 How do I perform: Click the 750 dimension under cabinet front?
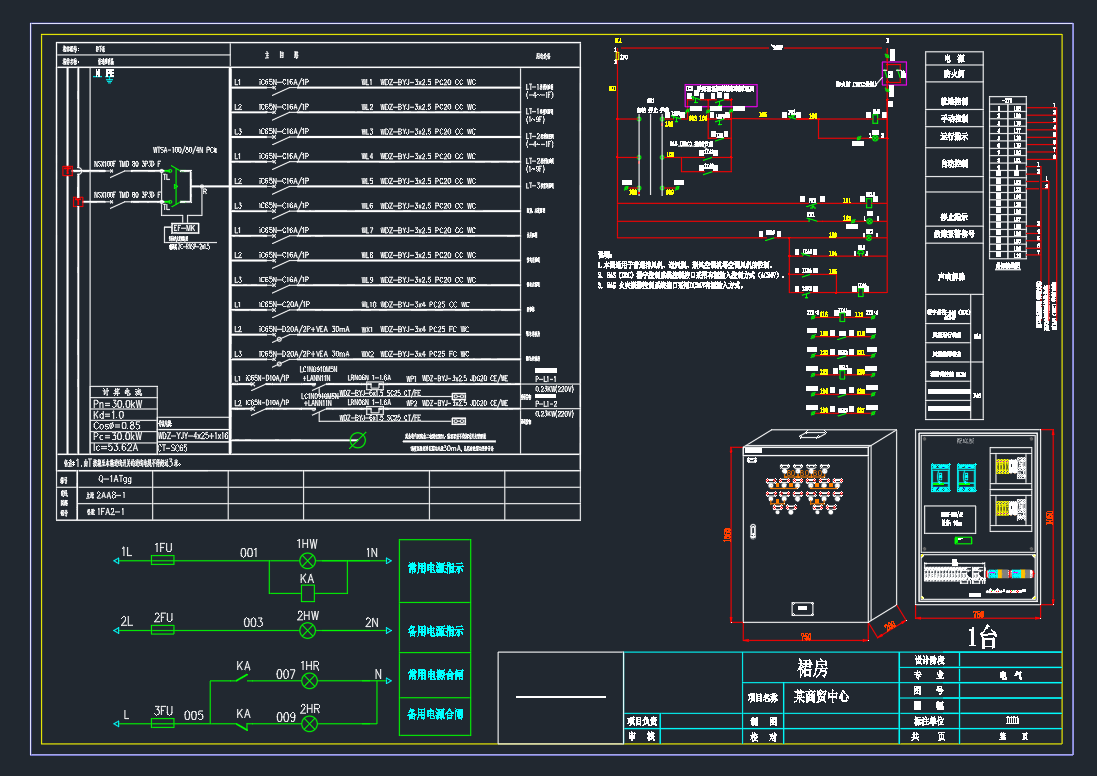[806, 637]
